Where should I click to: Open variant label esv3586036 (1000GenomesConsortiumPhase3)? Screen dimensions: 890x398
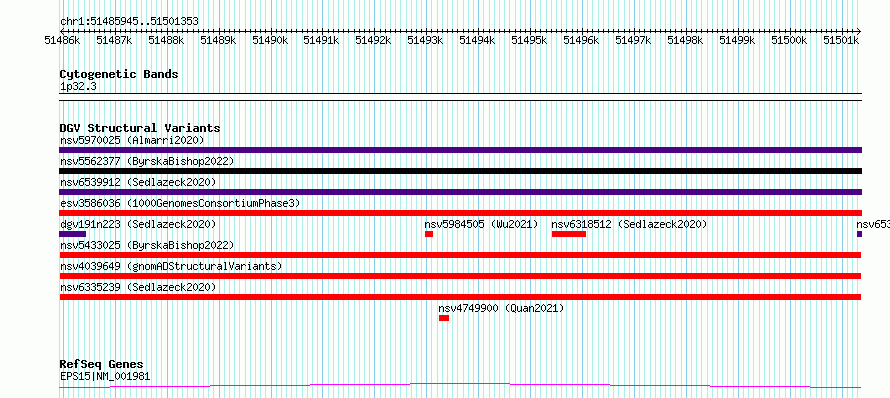(x=180, y=203)
